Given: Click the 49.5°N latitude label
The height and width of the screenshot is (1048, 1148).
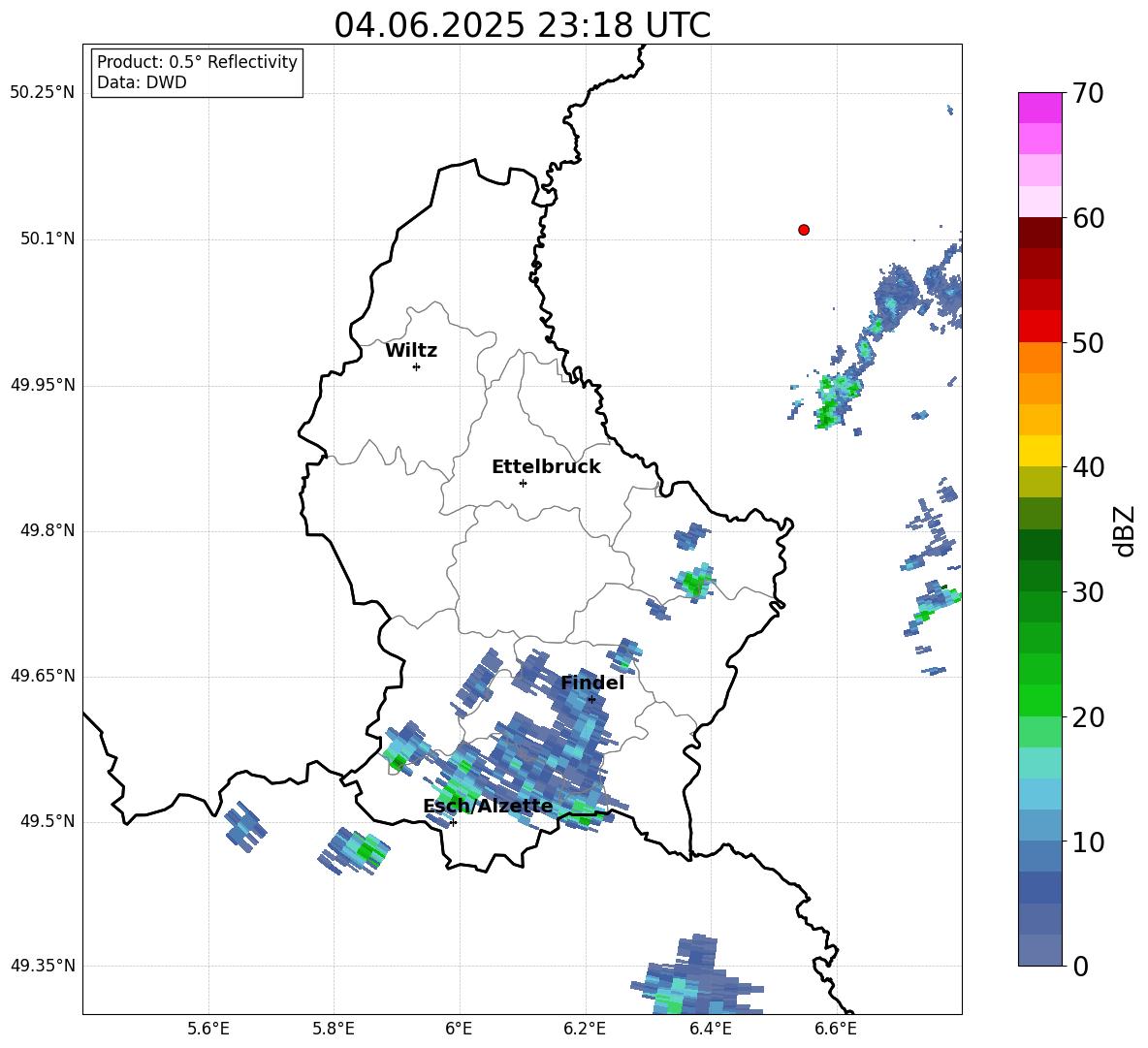Looking at the screenshot, I should [48, 821].
